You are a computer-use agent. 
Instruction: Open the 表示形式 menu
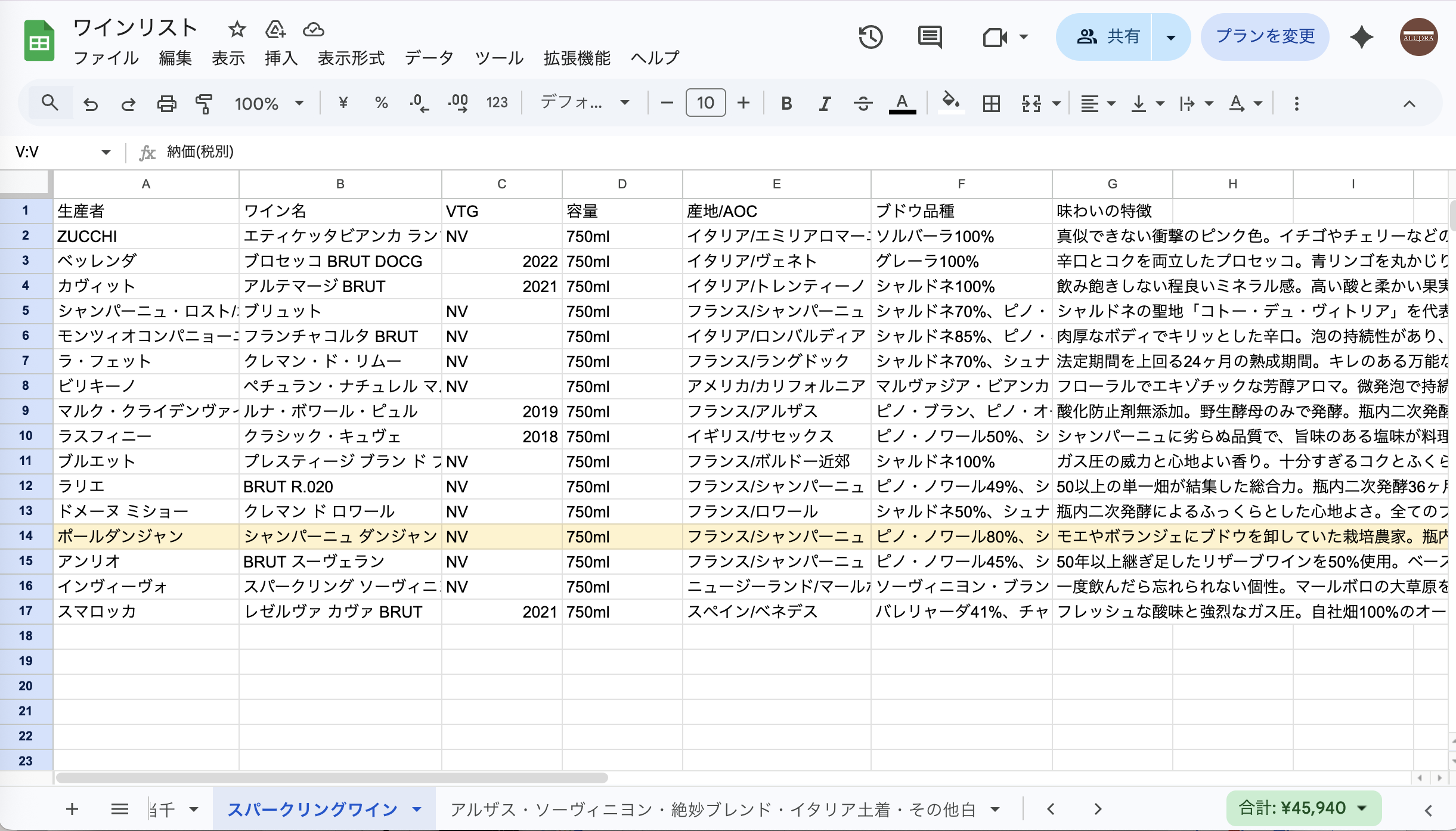pos(351,58)
